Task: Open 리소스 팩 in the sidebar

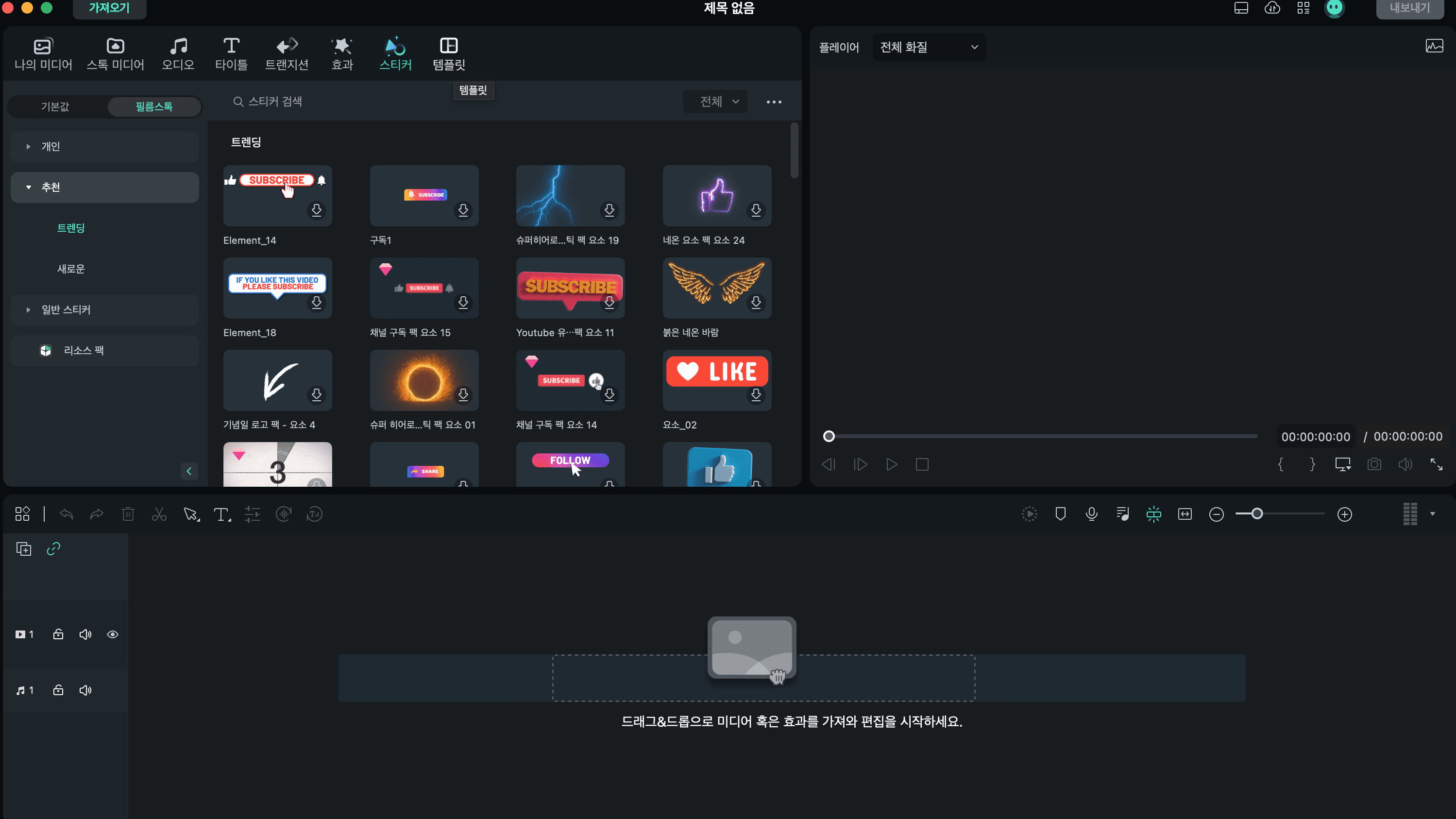Action: (104, 350)
